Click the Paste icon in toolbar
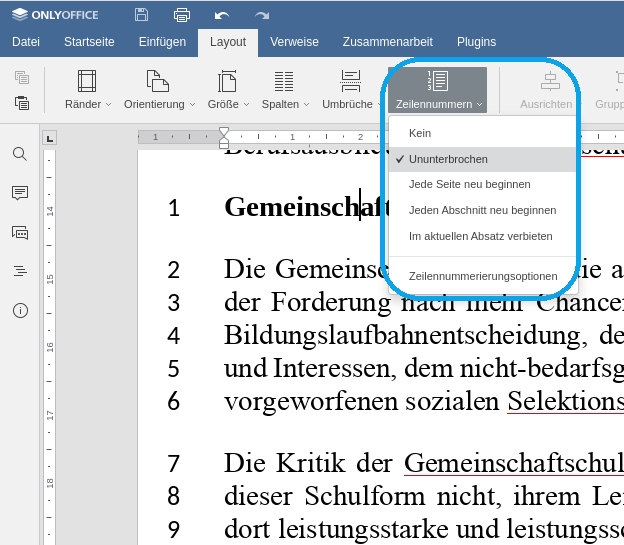 coord(22,103)
